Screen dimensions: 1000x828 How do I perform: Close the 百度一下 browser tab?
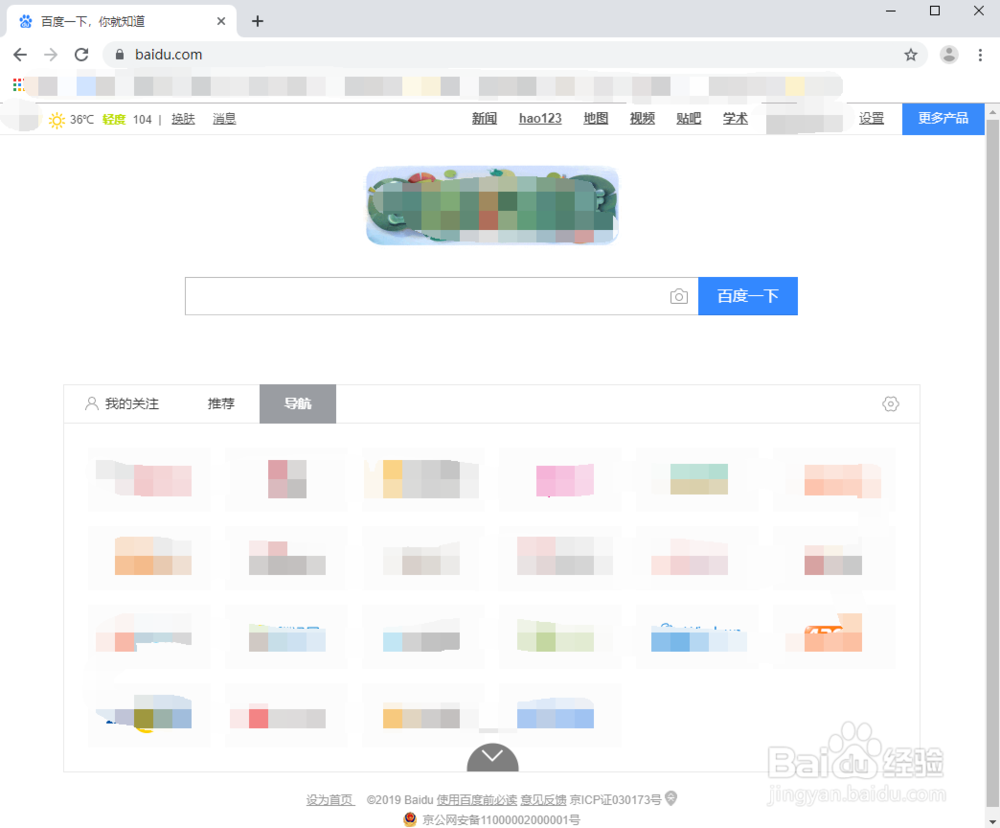pyautogui.click(x=221, y=21)
